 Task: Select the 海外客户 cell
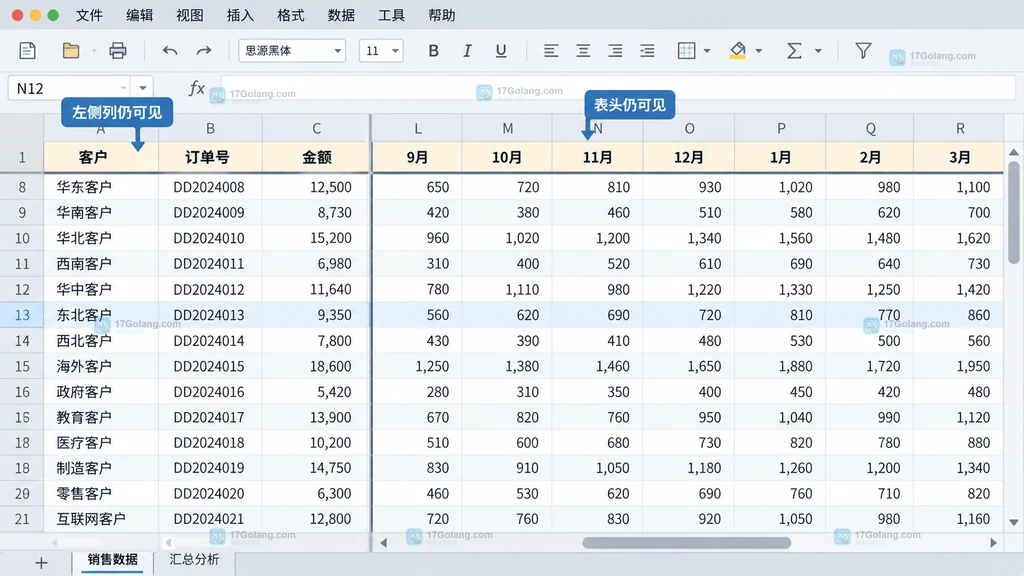[101, 366]
